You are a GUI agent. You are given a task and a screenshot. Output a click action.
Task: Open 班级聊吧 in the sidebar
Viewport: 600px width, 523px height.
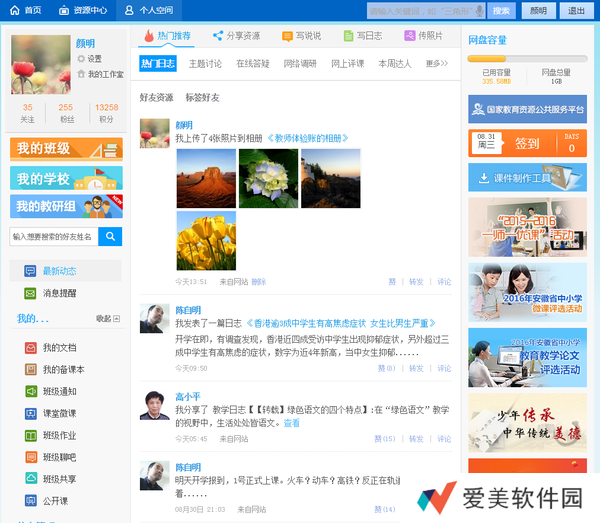tap(59, 457)
